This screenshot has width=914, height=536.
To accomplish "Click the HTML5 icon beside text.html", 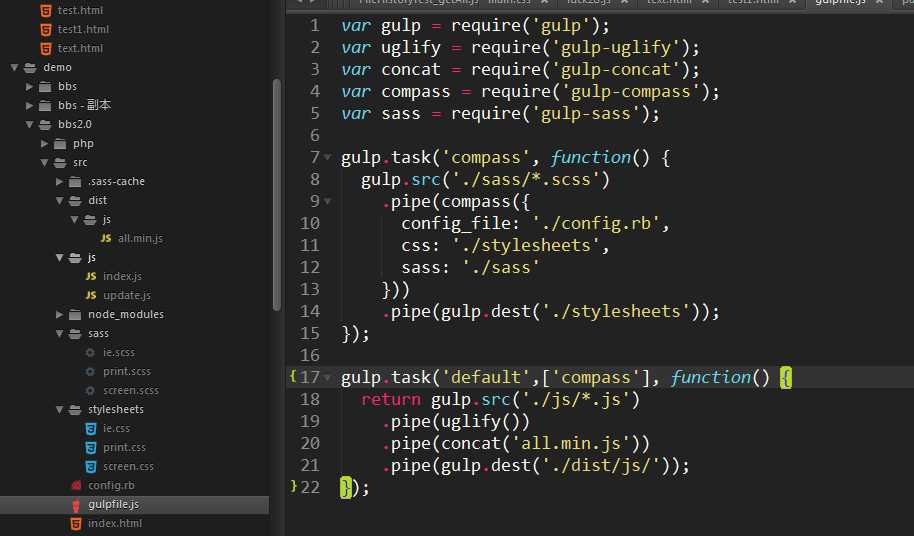I will coord(45,48).
